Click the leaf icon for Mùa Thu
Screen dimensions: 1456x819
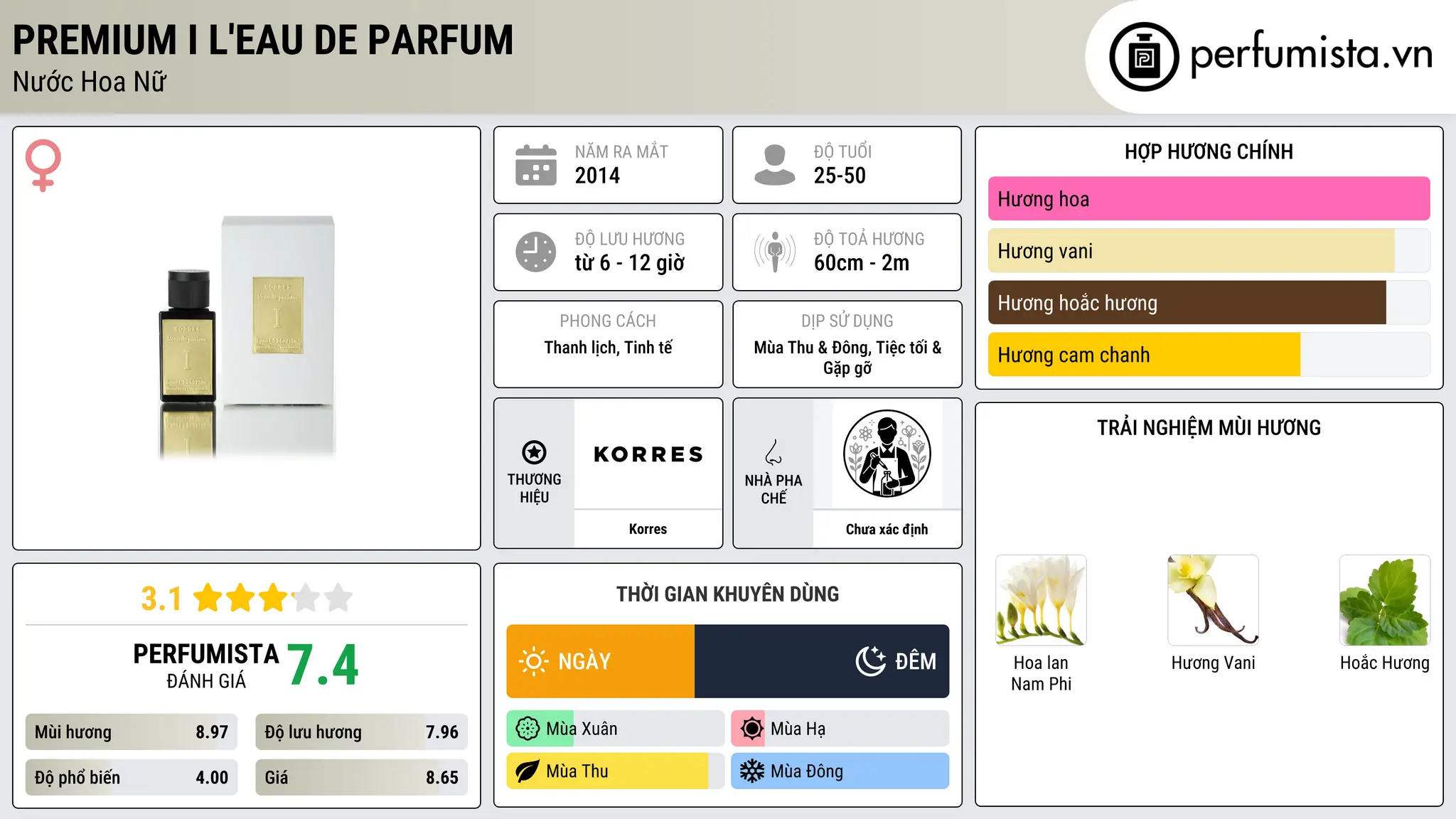tap(528, 771)
